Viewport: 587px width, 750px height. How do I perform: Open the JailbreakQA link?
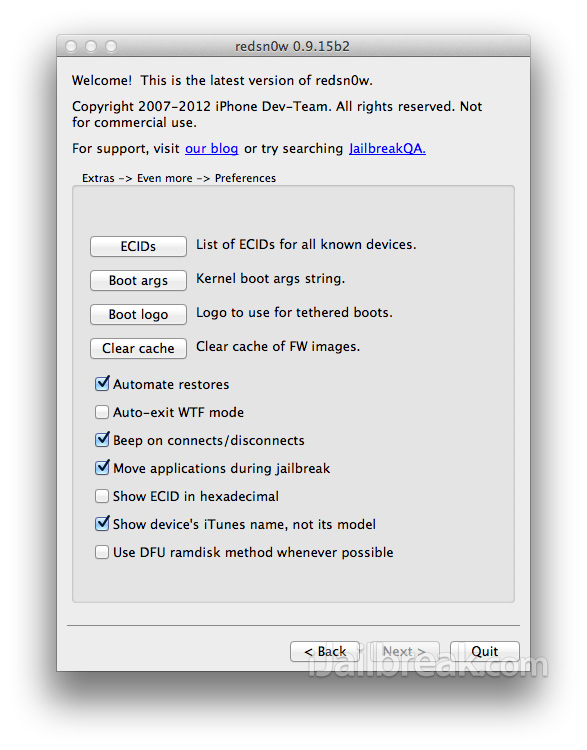(x=387, y=149)
